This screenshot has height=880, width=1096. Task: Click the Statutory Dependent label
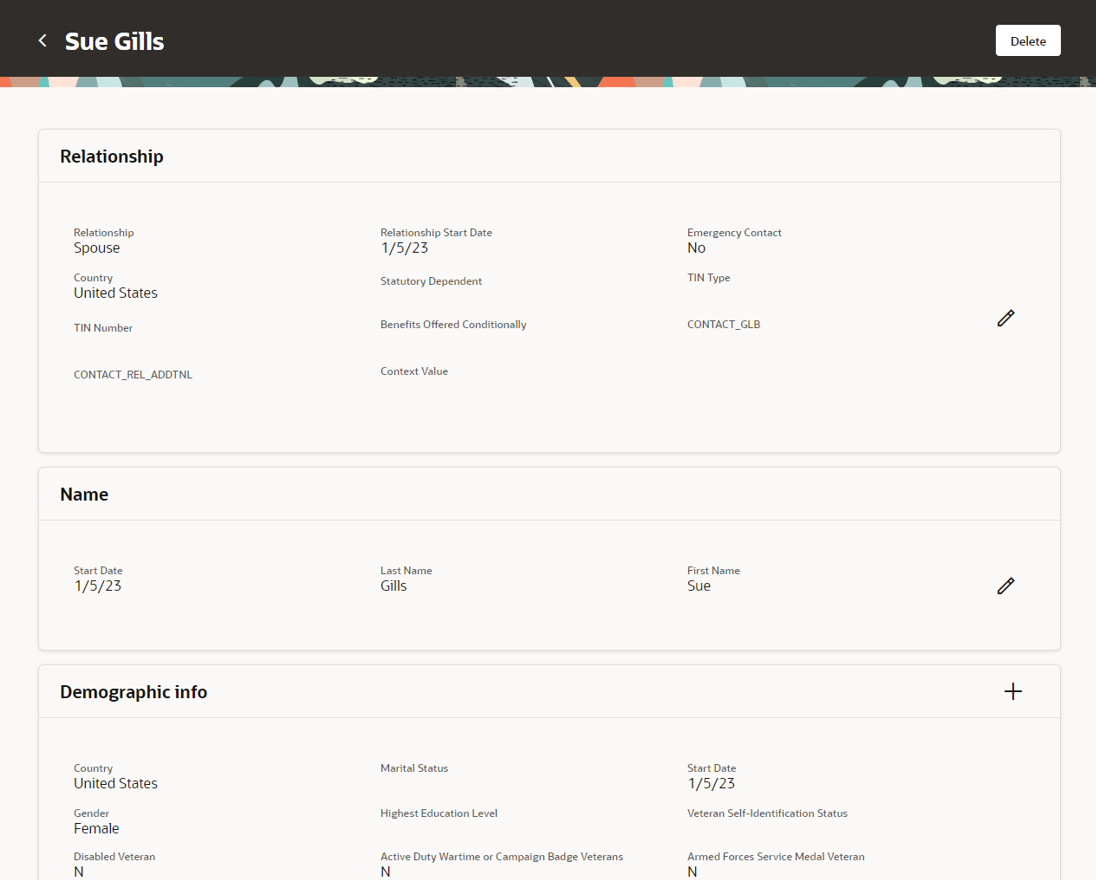[431, 281]
